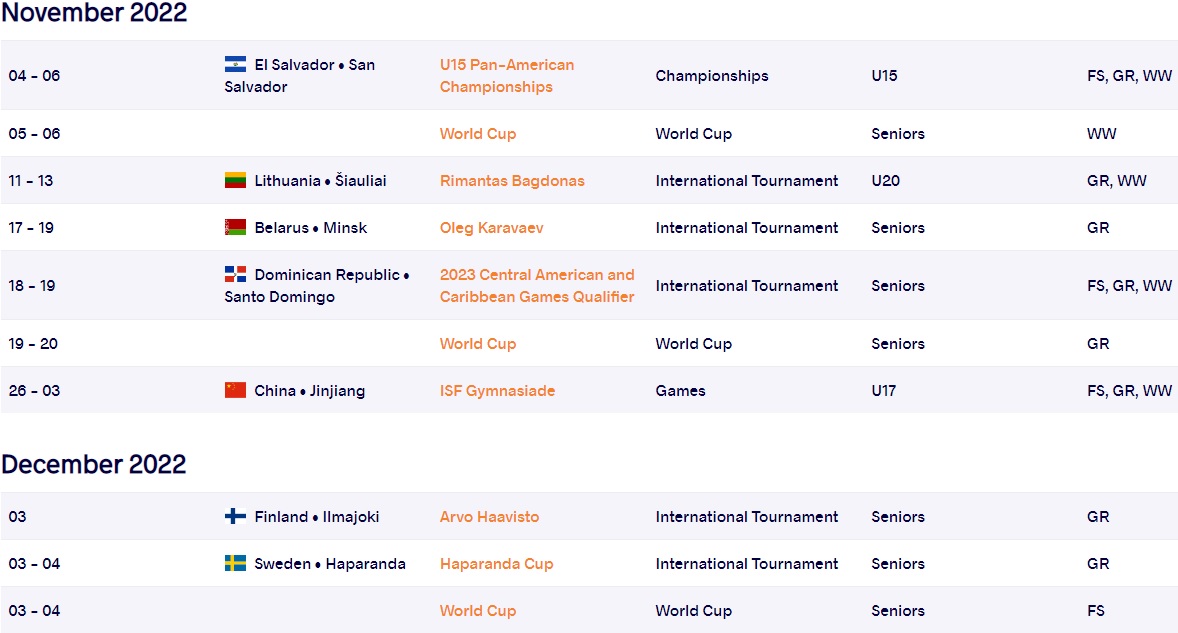Click the Belarus flag icon
This screenshot has height=633, width=1178.
click(235, 228)
